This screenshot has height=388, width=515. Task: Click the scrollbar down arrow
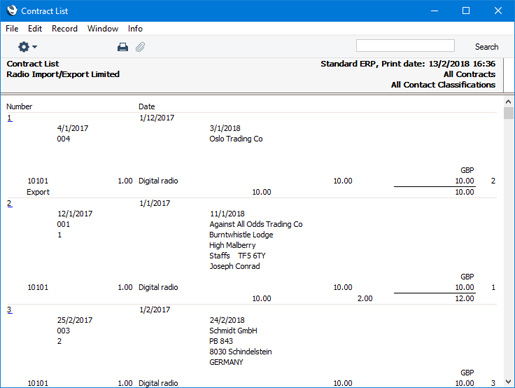coord(508,382)
